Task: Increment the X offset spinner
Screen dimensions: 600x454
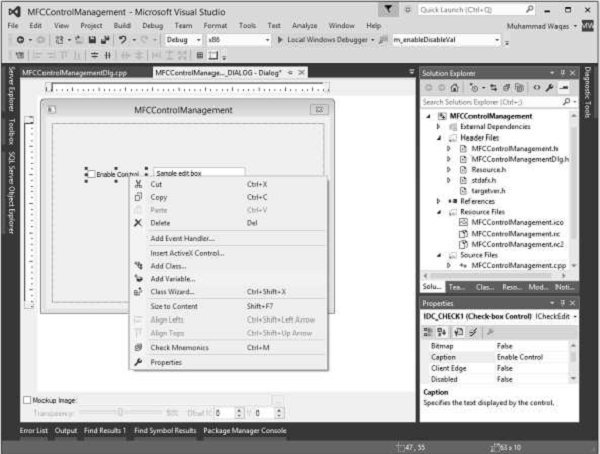Action: [239, 410]
